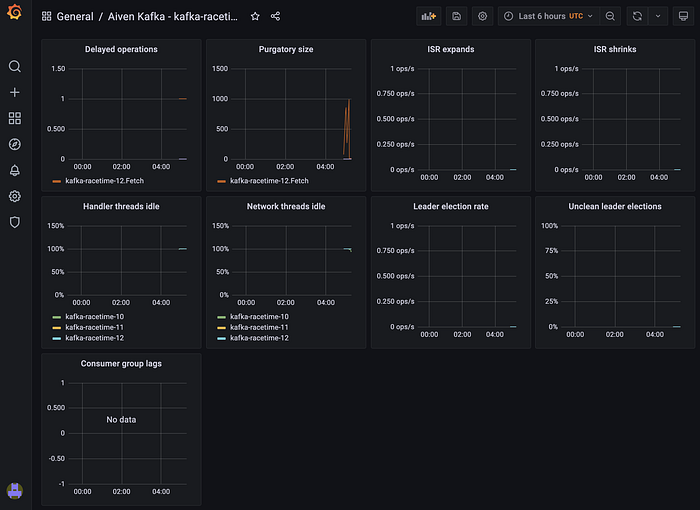This screenshot has width=700, height=510.
Task: Open Grafana home logo
Action: click(15, 12)
